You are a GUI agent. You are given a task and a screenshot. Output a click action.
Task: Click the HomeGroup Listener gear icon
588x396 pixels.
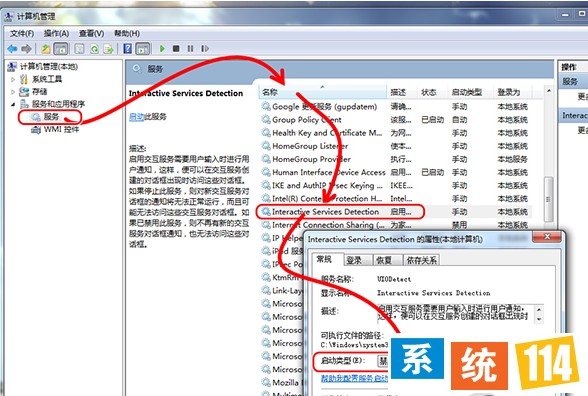click(266, 146)
